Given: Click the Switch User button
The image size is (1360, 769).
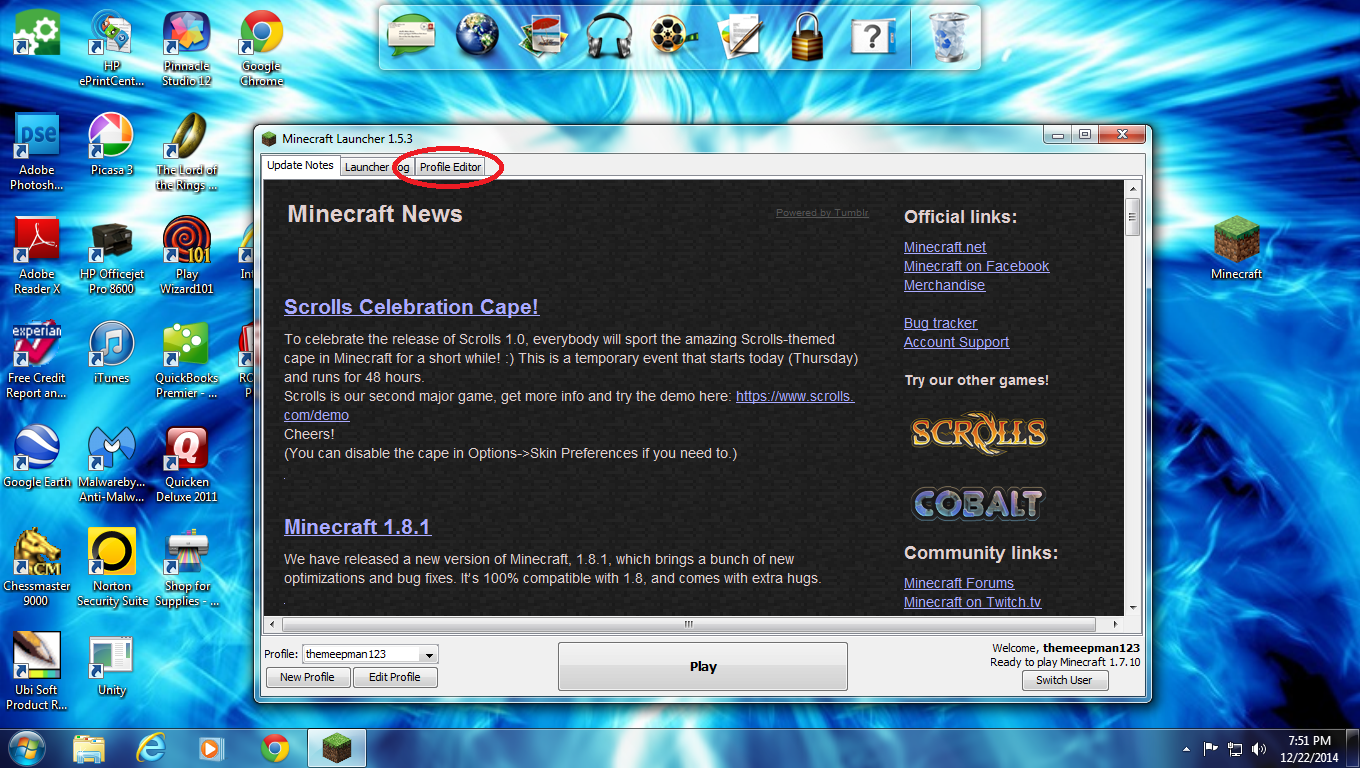Looking at the screenshot, I should (x=1064, y=680).
